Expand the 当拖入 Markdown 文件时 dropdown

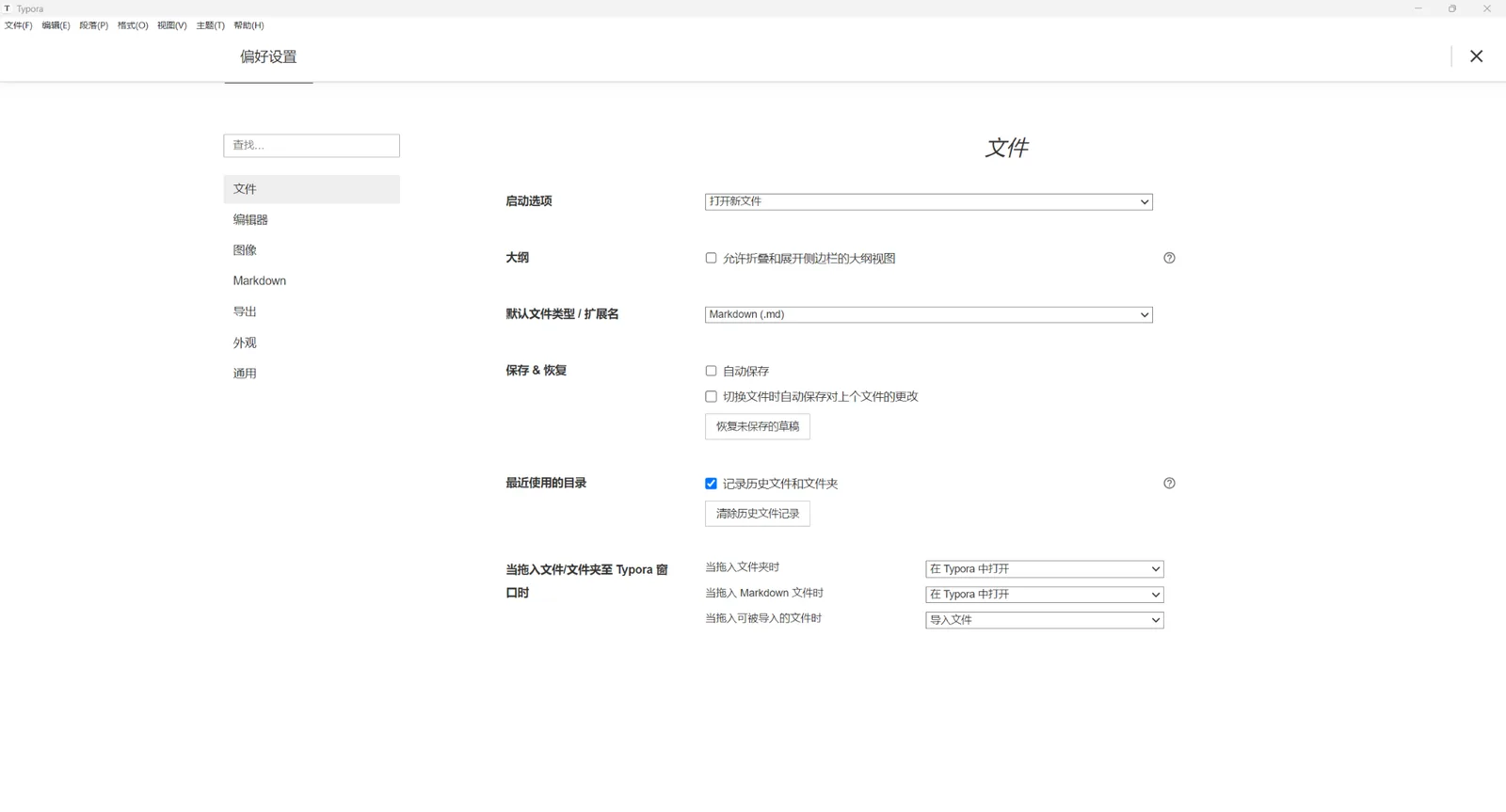point(1044,595)
